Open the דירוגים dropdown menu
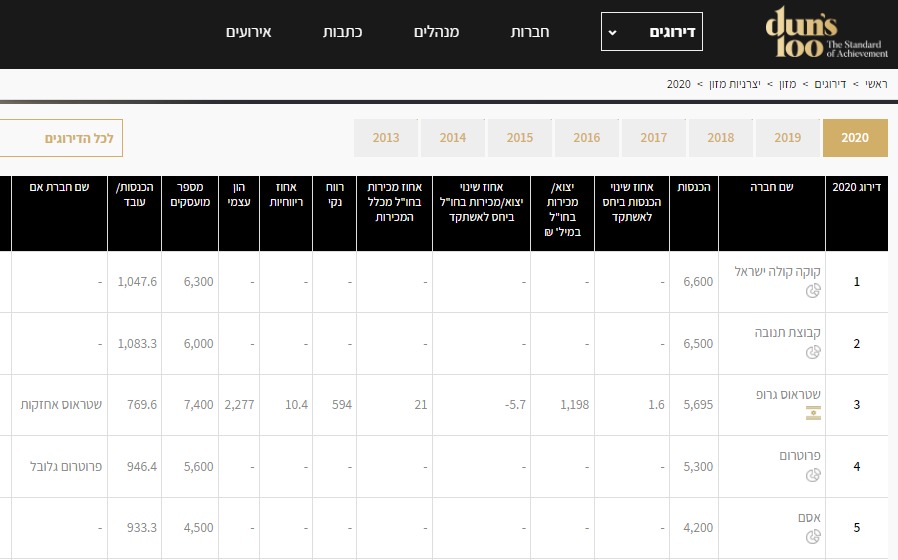This screenshot has width=898, height=560. pyautogui.click(x=652, y=31)
